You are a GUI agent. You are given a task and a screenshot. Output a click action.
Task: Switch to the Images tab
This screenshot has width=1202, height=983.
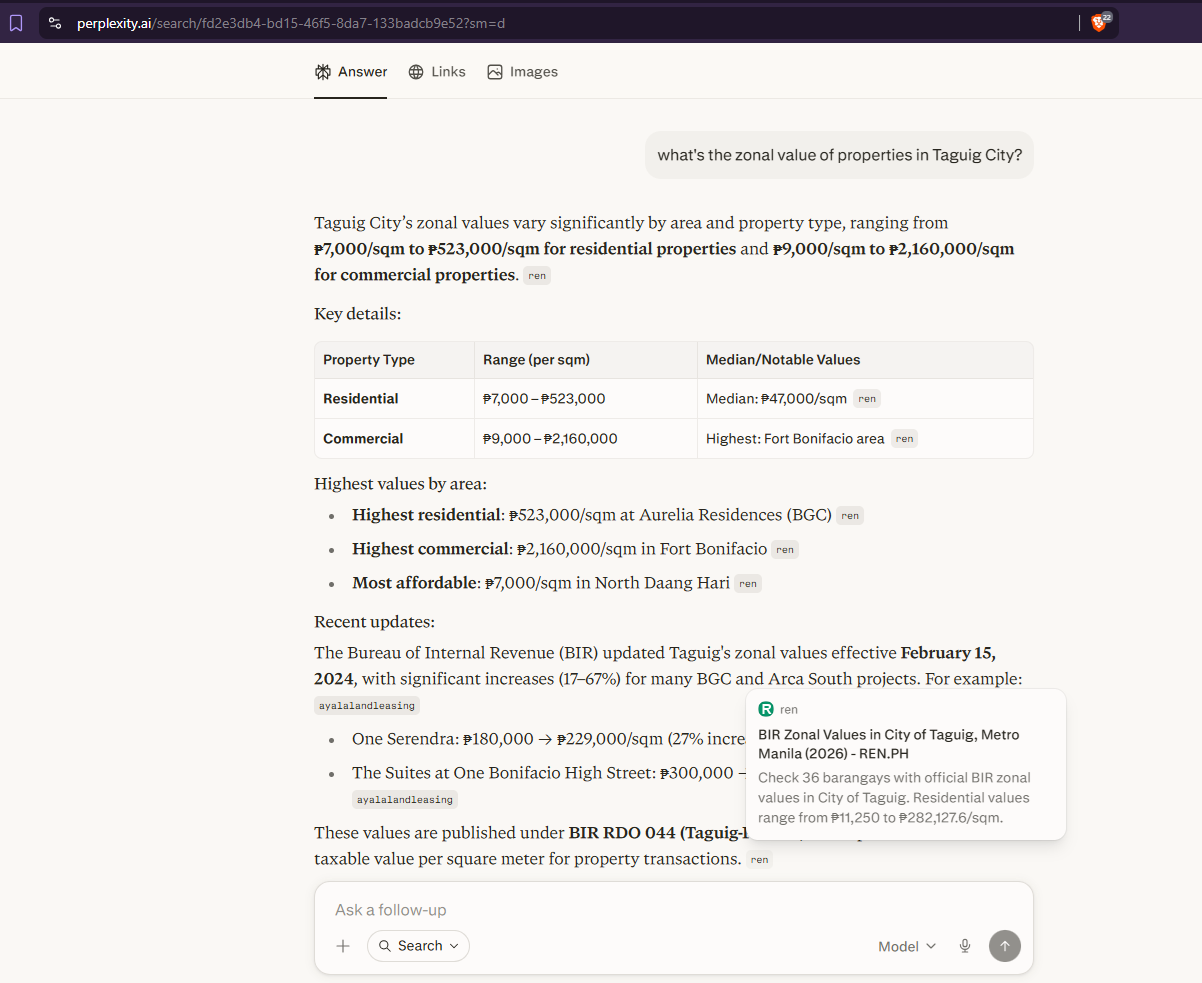[x=522, y=72]
